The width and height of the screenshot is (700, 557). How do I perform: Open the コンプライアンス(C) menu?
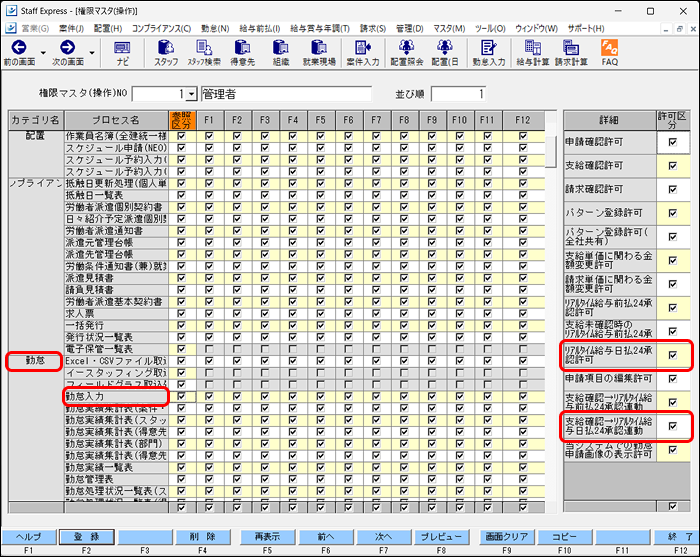[161, 29]
